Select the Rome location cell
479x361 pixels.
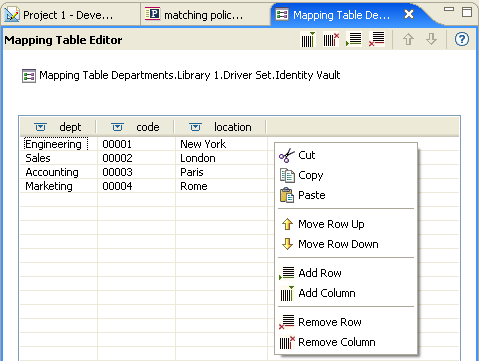(221, 186)
